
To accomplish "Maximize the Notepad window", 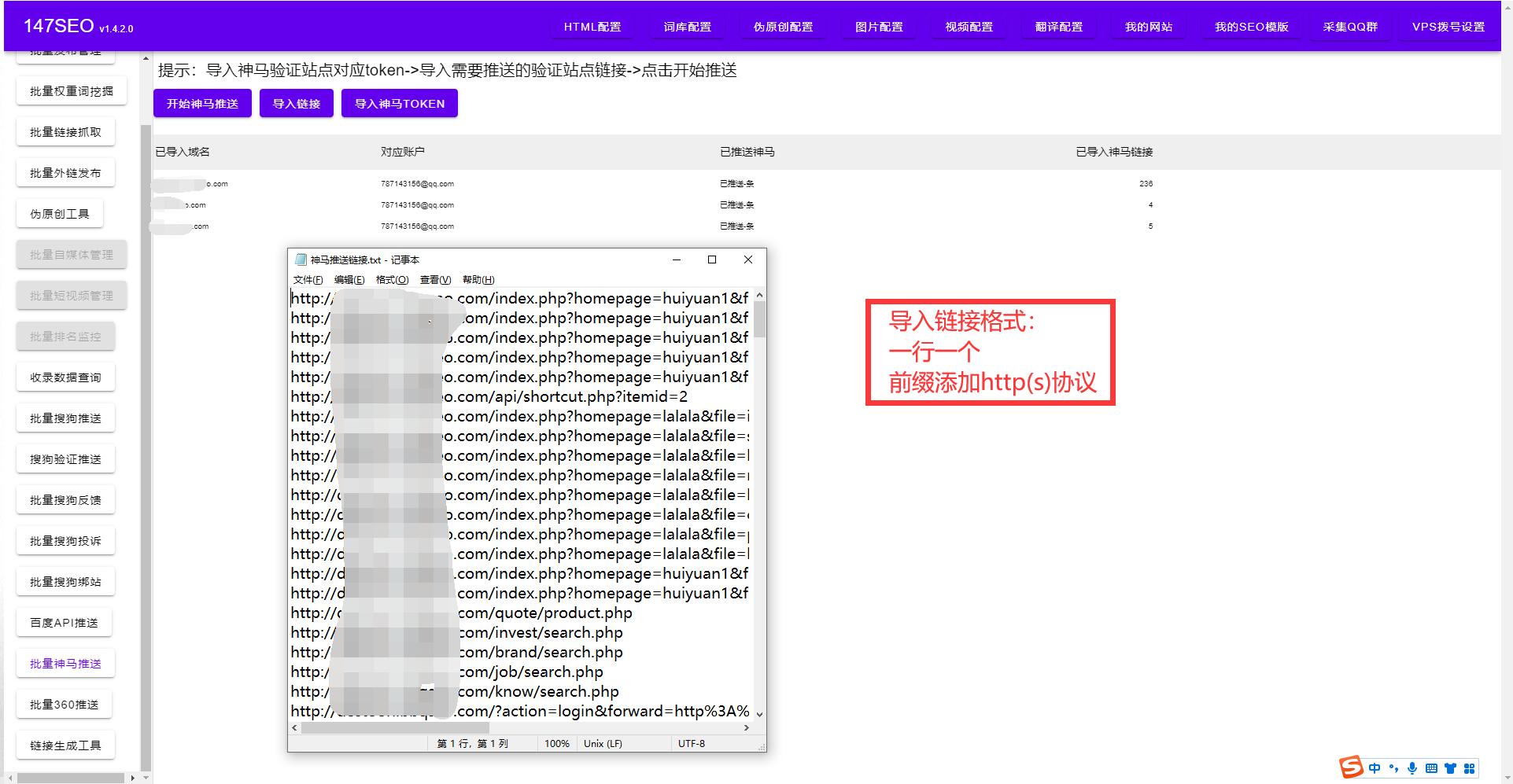I will [x=712, y=259].
